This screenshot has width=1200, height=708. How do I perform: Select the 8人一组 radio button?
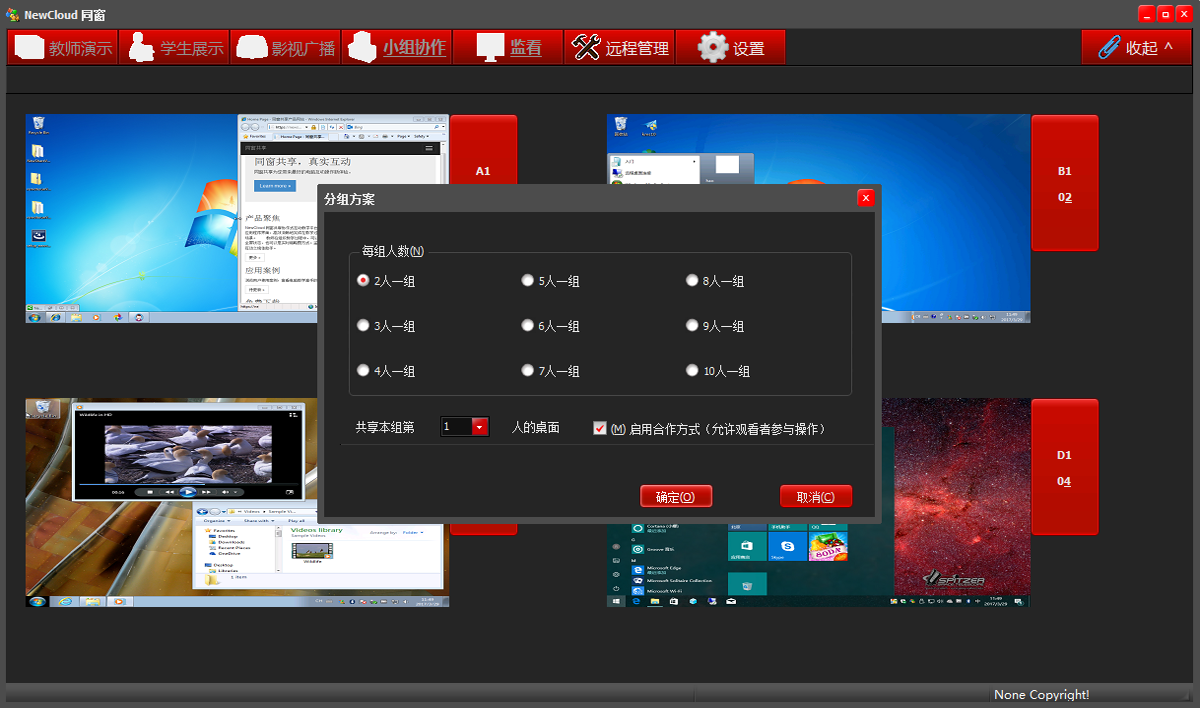tap(715, 281)
